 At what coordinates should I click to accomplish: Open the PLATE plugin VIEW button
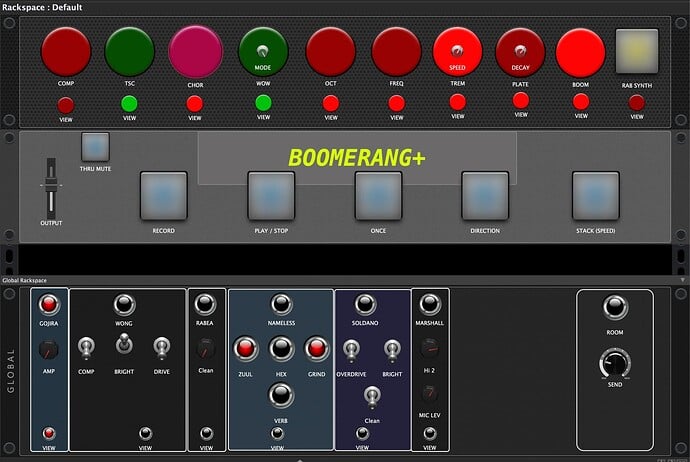click(521, 101)
